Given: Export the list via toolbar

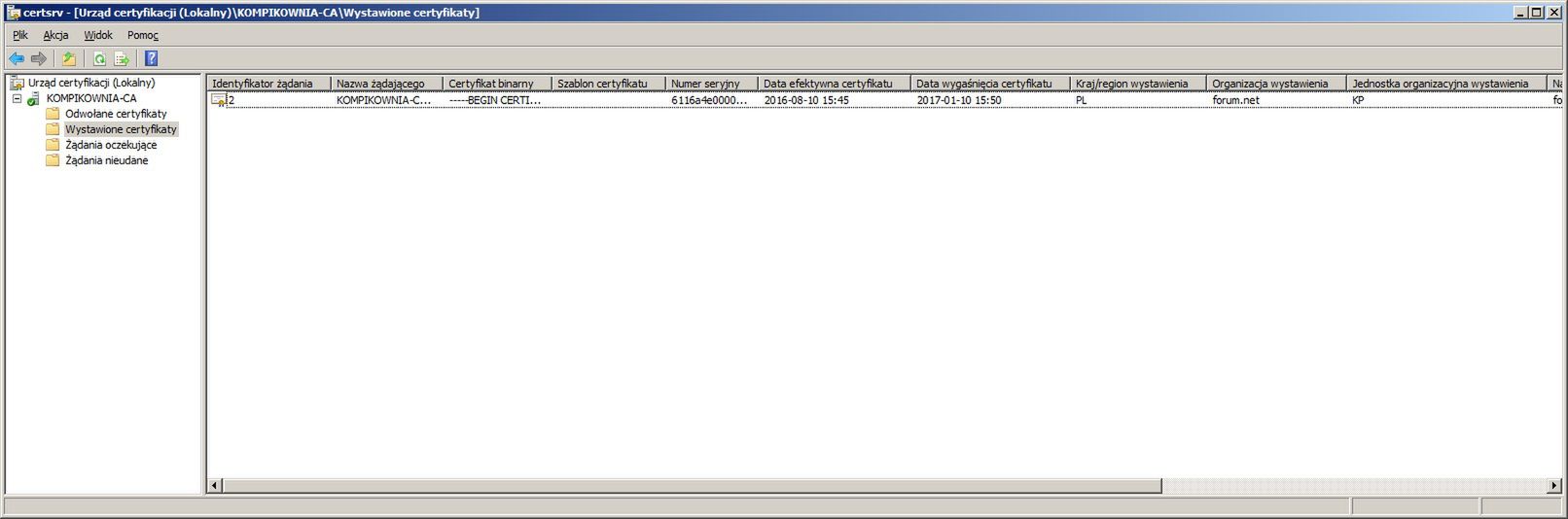Looking at the screenshot, I should (122, 59).
